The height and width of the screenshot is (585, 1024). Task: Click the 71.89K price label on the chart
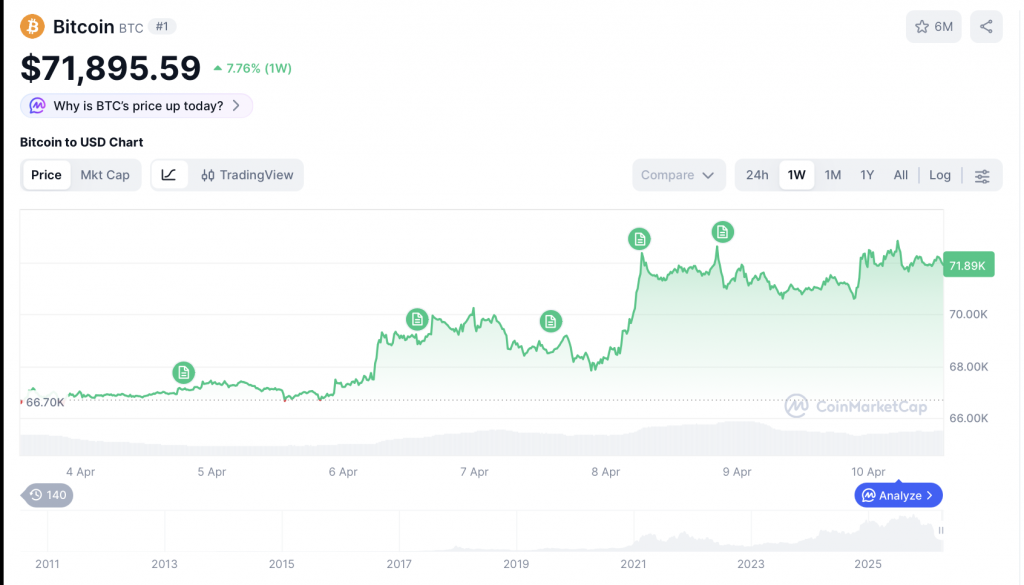(967, 264)
